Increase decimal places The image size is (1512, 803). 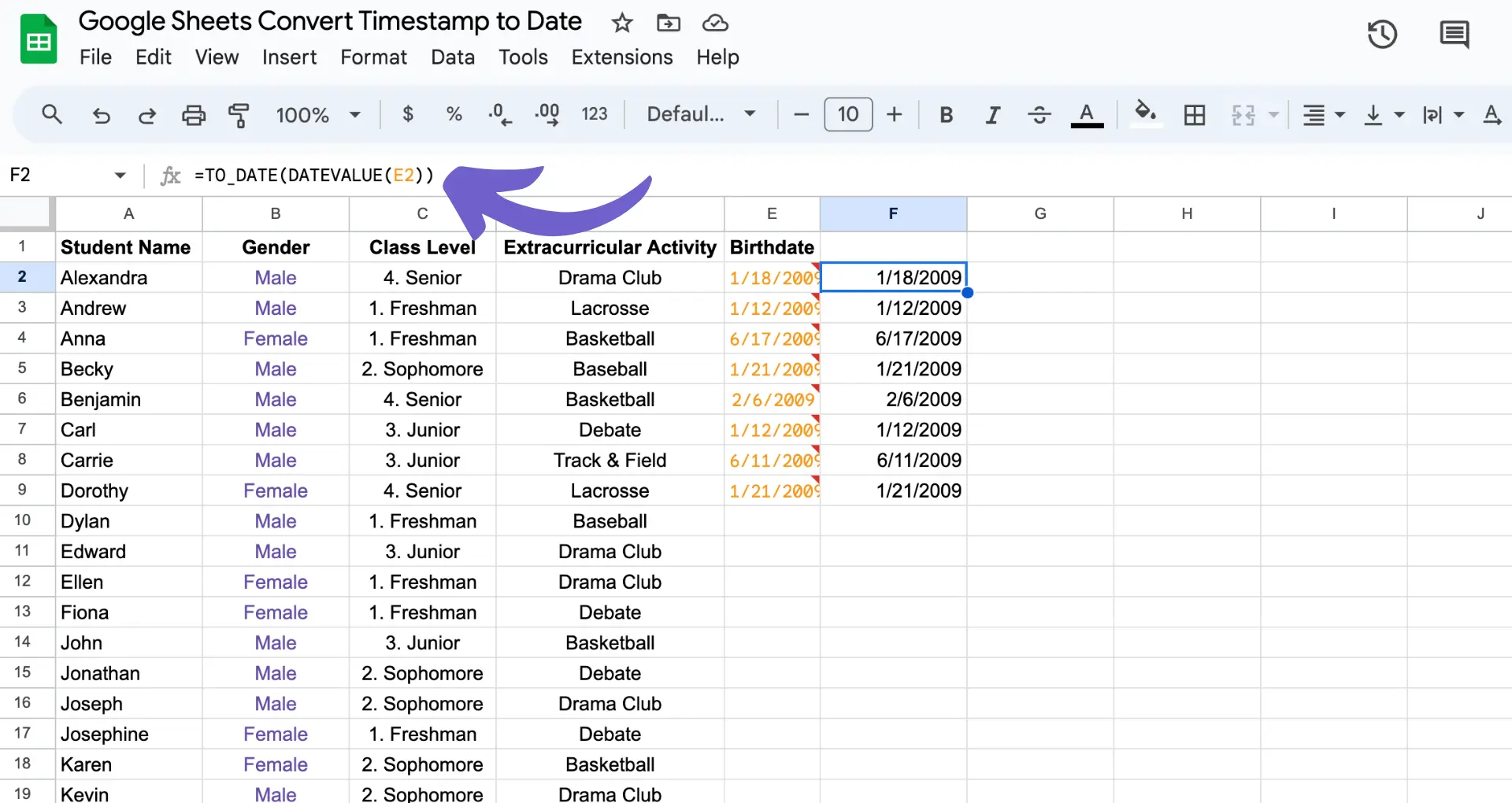point(547,115)
